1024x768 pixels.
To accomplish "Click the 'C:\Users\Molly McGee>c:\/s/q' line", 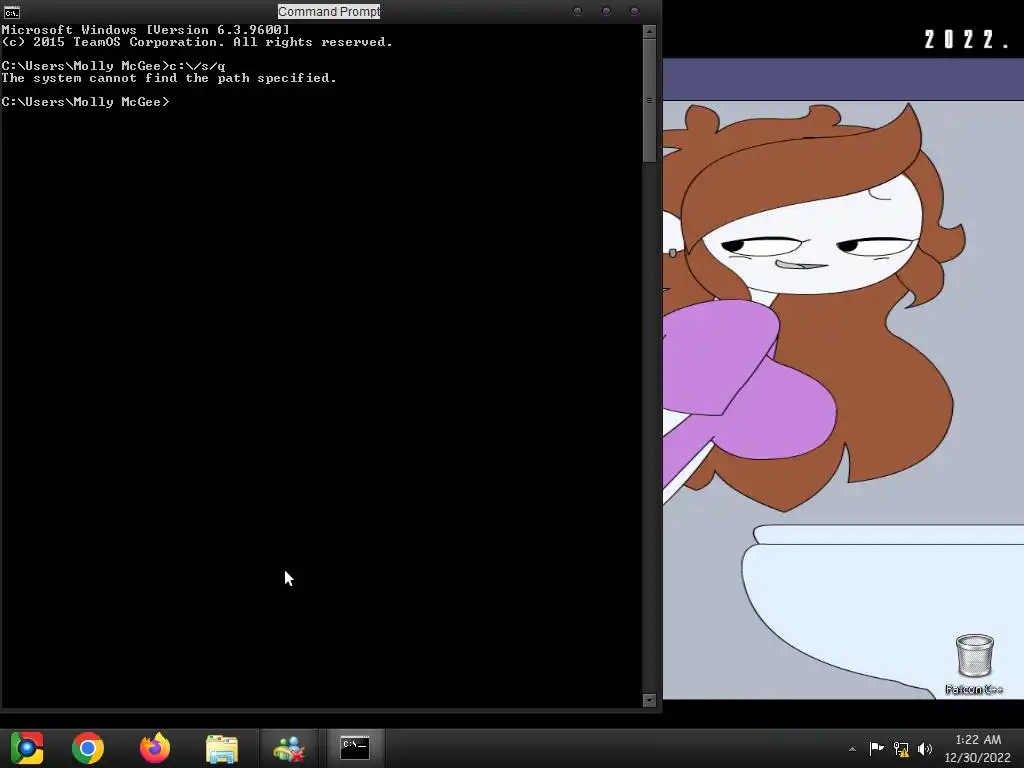I will point(113,66).
